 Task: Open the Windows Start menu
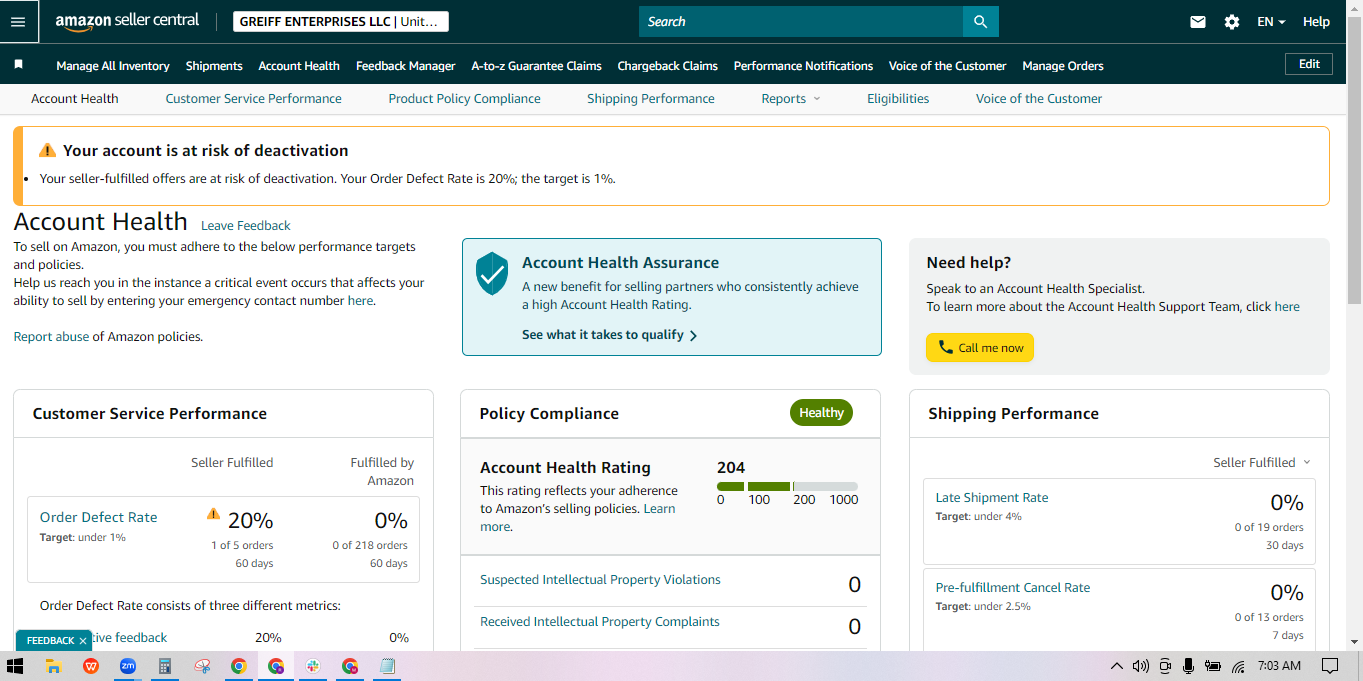click(x=14, y=666)
